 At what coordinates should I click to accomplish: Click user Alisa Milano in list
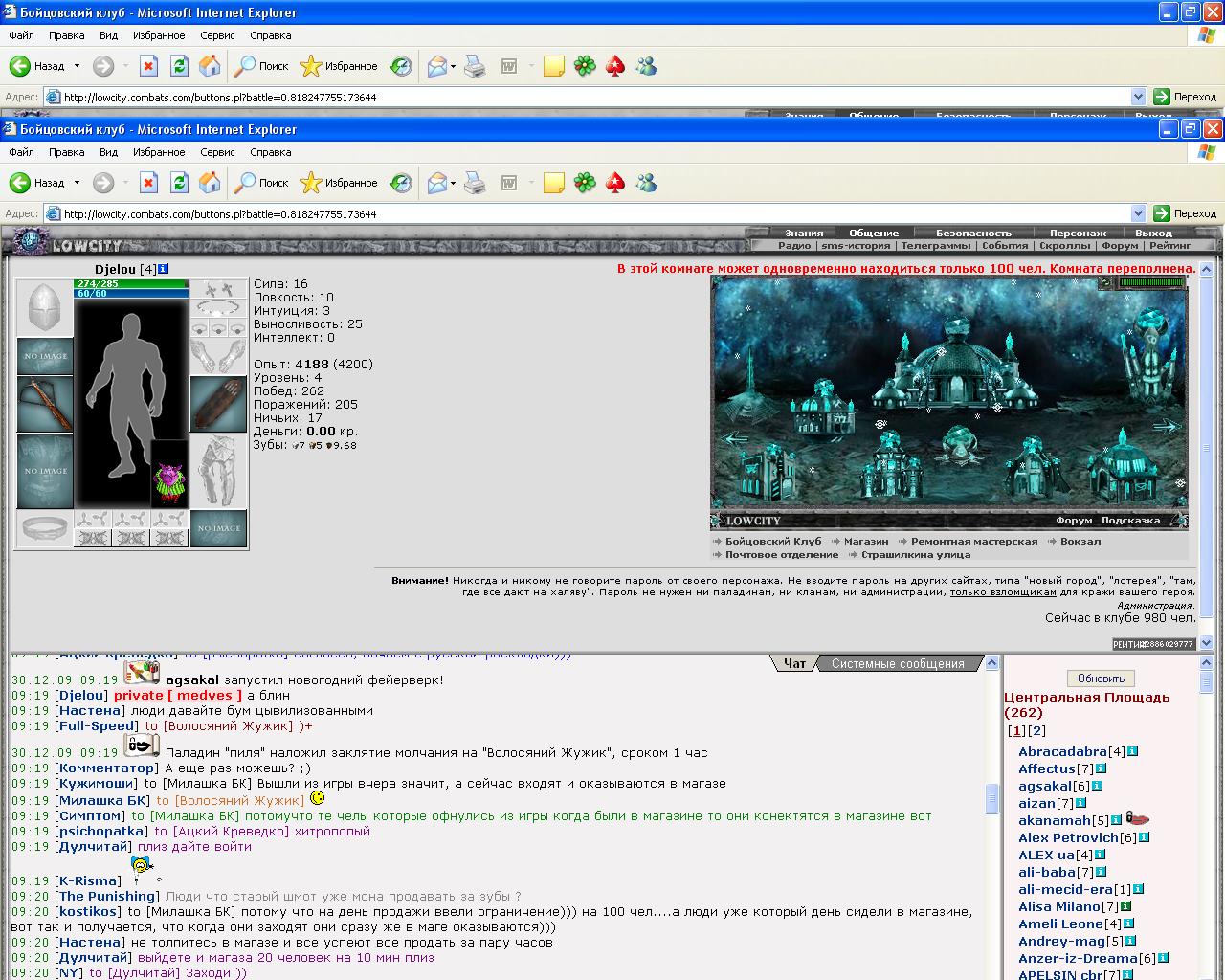[x=1059, y=907]
